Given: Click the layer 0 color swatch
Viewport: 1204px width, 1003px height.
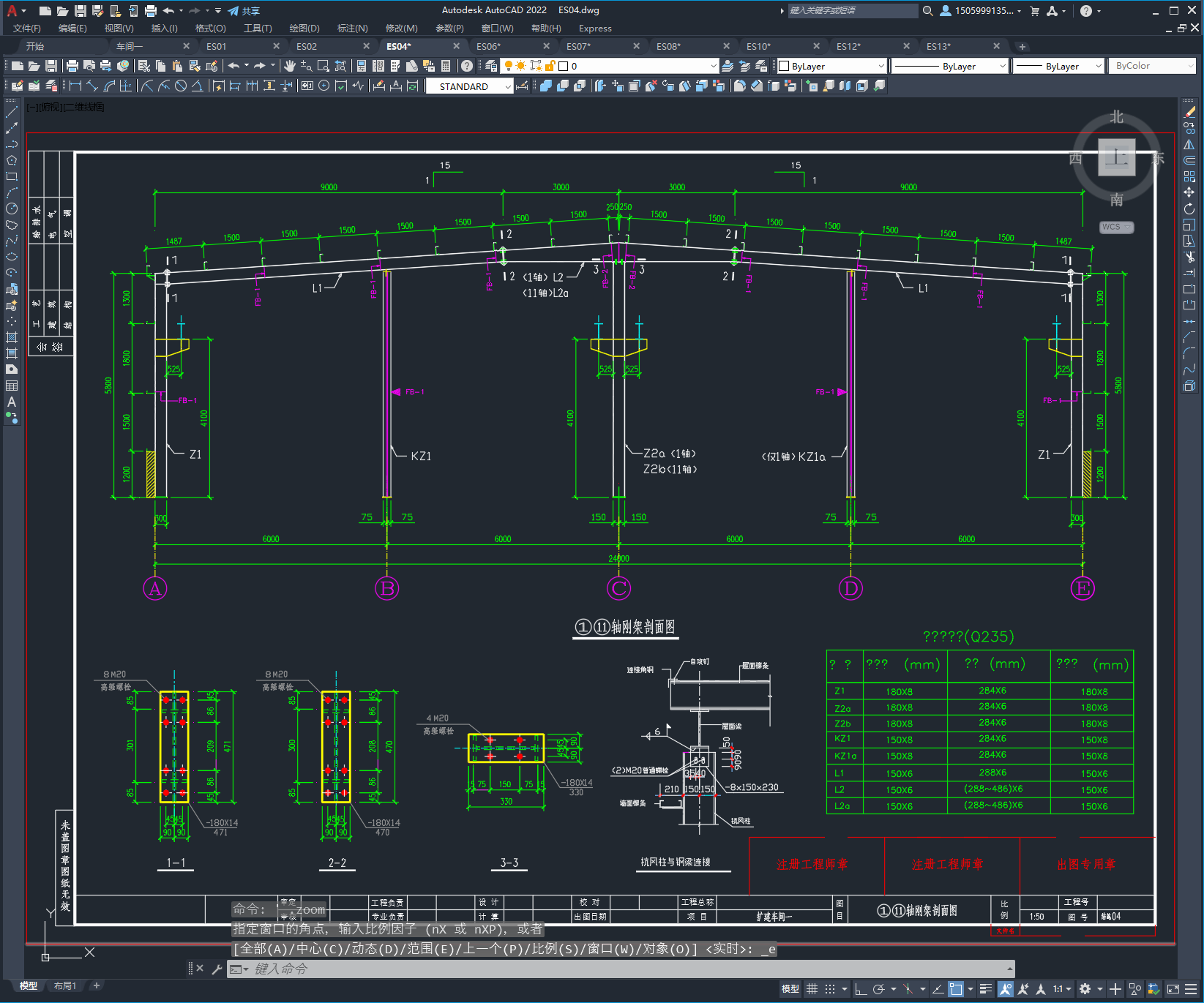Looking at the screenshot, I should (x=563, y=66).
